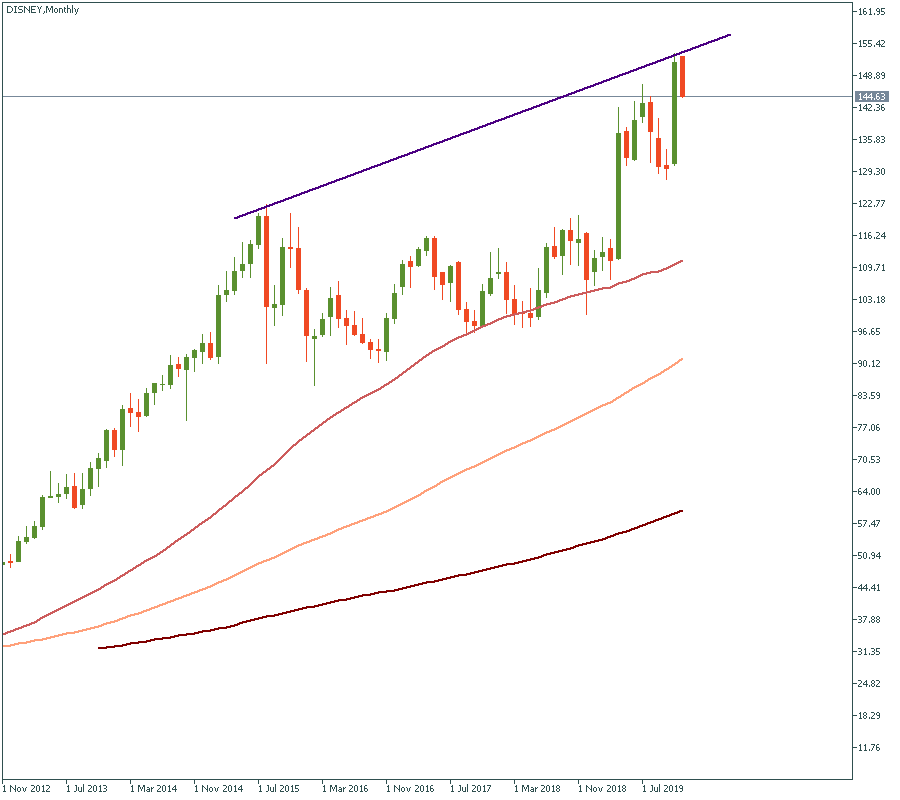Select the dark red lowest moving average
Image resolution: width=900 pixels, height=800 pixels.
pos(400,589)
